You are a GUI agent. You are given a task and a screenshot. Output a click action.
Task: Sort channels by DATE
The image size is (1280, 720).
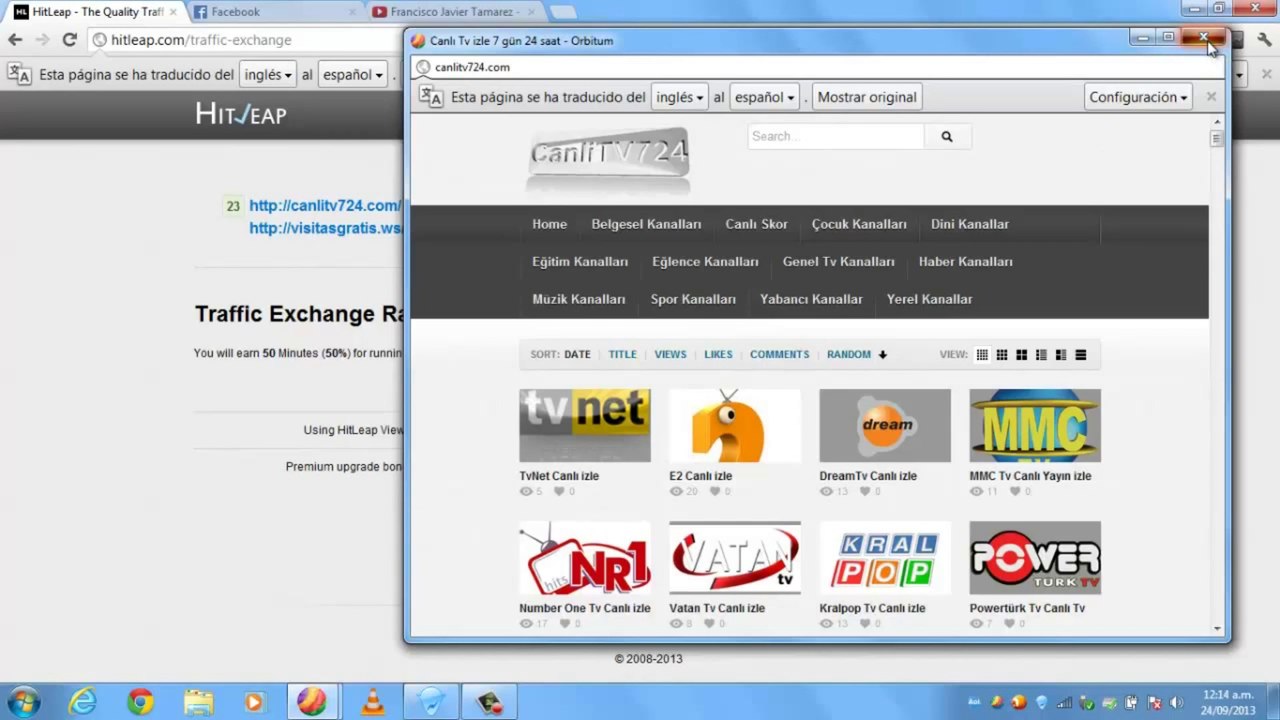(577, 355)
